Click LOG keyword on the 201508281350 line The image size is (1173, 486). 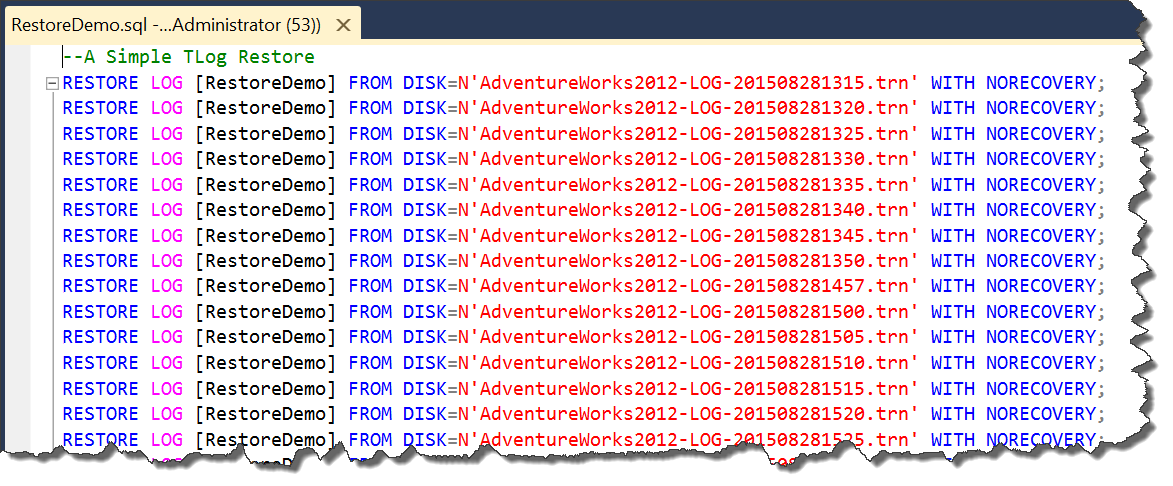(167, 260)
